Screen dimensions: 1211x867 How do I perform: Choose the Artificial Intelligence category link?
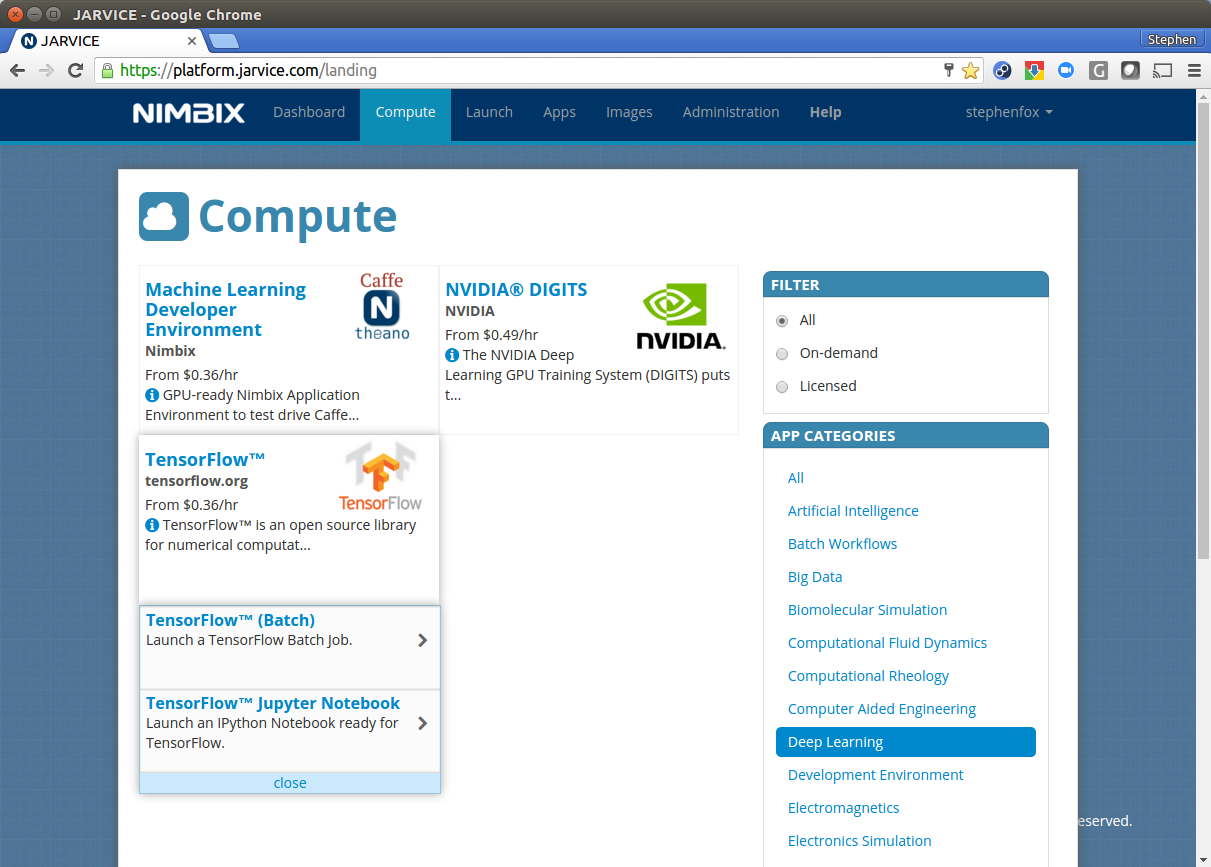[853, 511]
